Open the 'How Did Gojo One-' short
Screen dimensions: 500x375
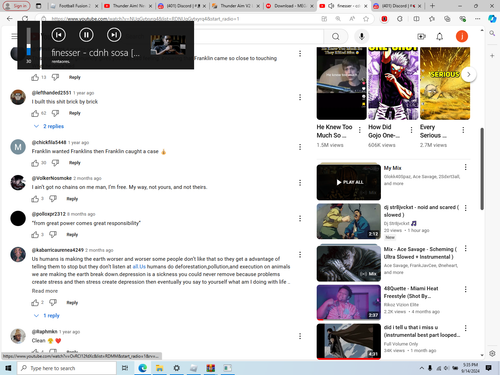[393, 83]
